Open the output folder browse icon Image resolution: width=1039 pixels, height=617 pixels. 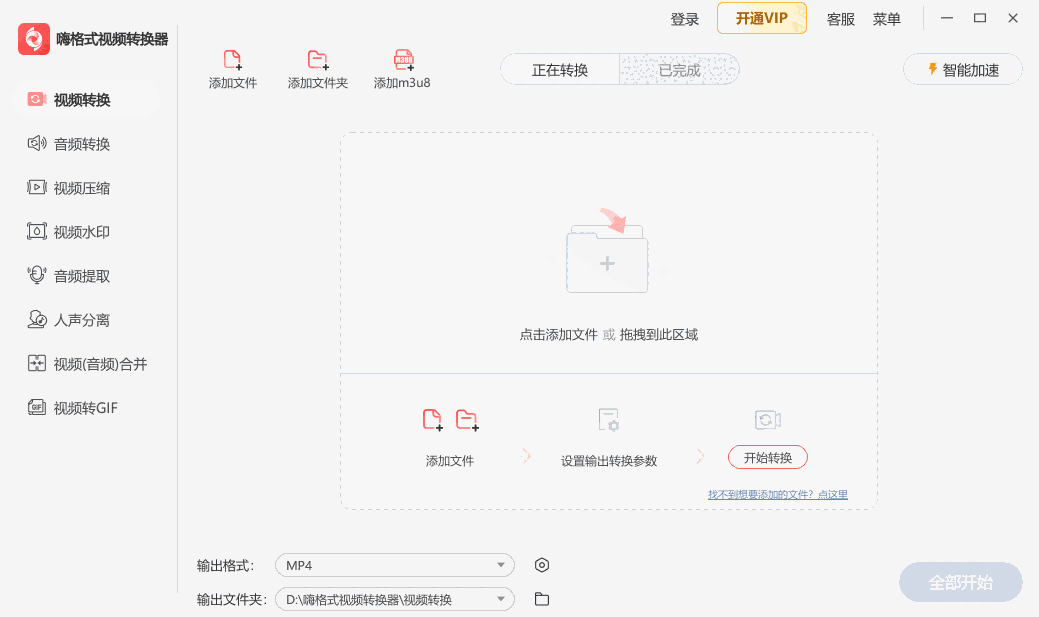[541, 598]
